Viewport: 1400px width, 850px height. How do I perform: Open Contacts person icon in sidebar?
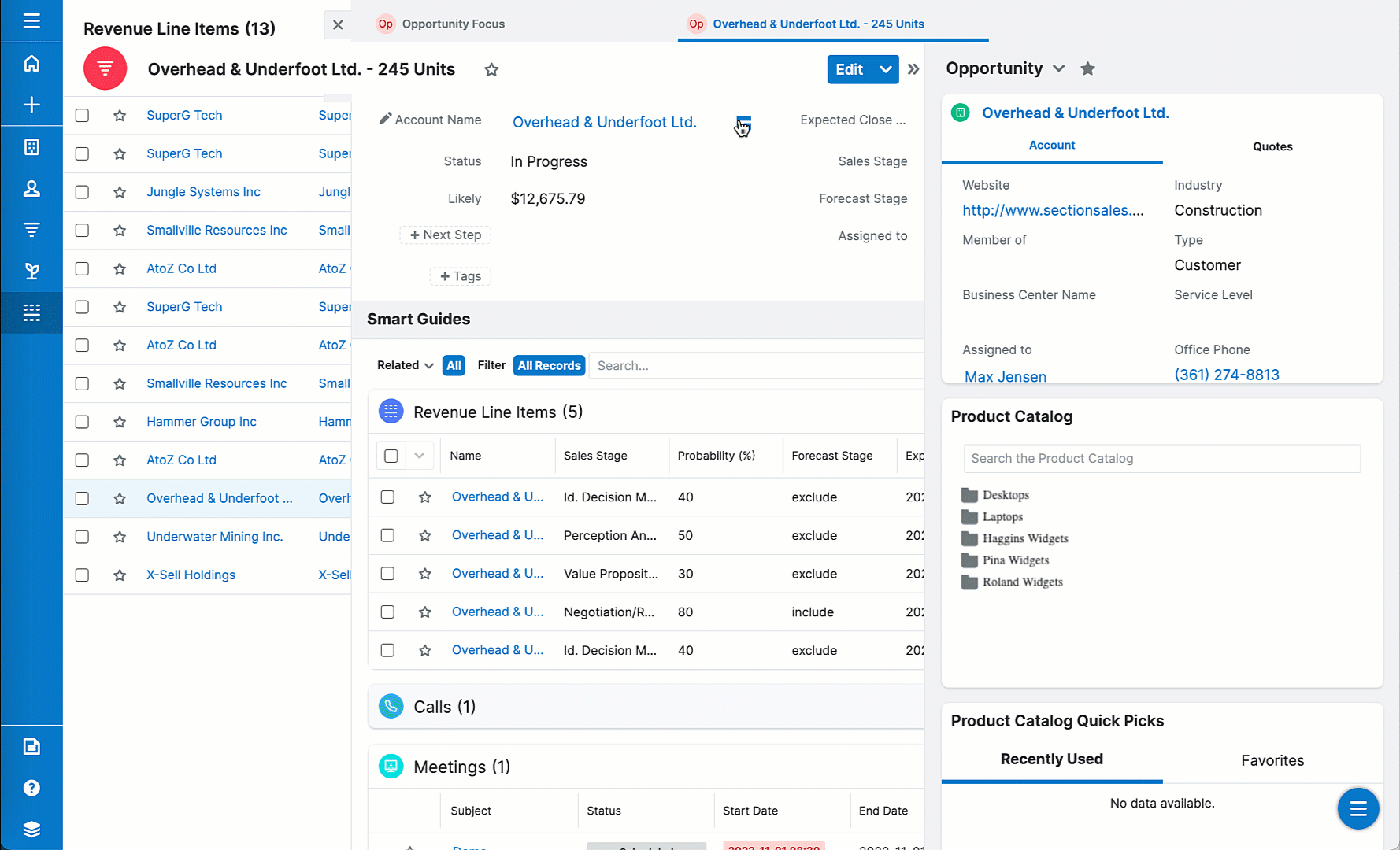pos(31,189)
